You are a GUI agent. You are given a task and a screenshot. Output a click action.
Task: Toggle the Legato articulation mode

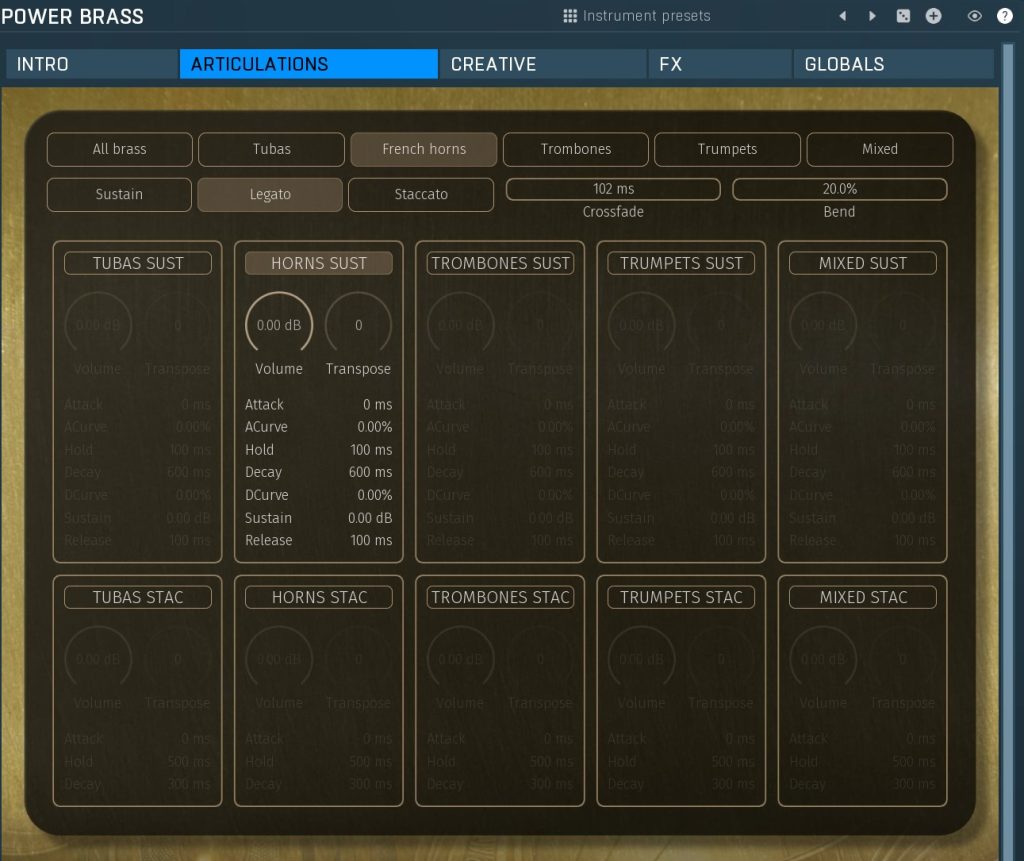pyautogui.click(x=270, y=194)
